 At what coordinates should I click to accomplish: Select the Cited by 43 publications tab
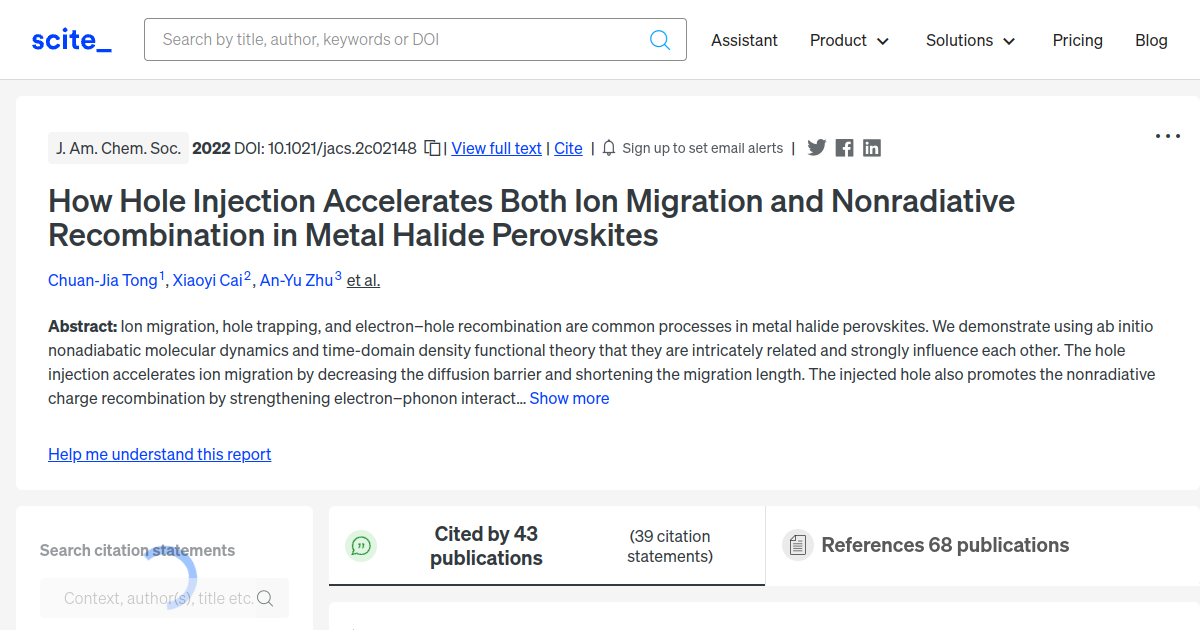pos(486,546)
